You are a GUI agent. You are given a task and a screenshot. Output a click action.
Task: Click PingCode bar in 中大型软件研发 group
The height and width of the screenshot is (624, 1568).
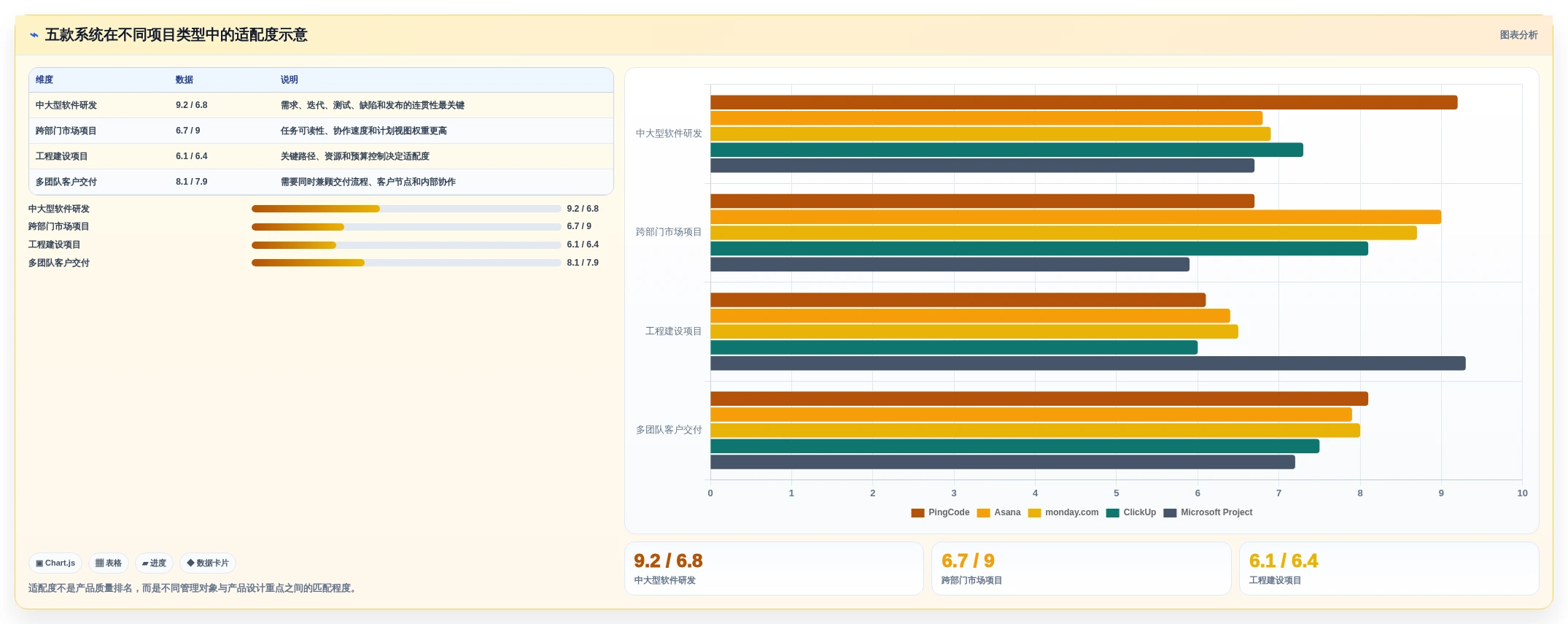coord(1084,103)
